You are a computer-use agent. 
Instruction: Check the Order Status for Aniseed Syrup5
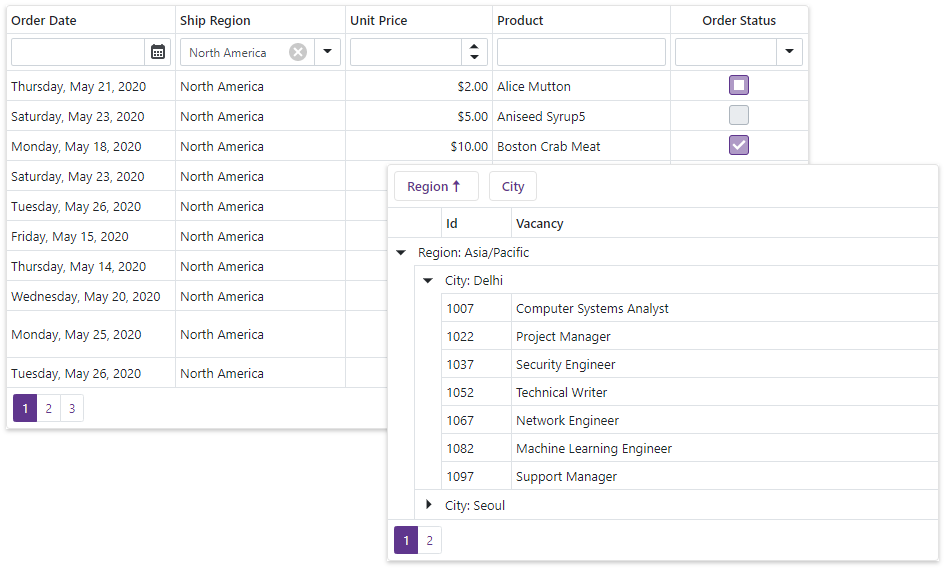pos(739,116)
